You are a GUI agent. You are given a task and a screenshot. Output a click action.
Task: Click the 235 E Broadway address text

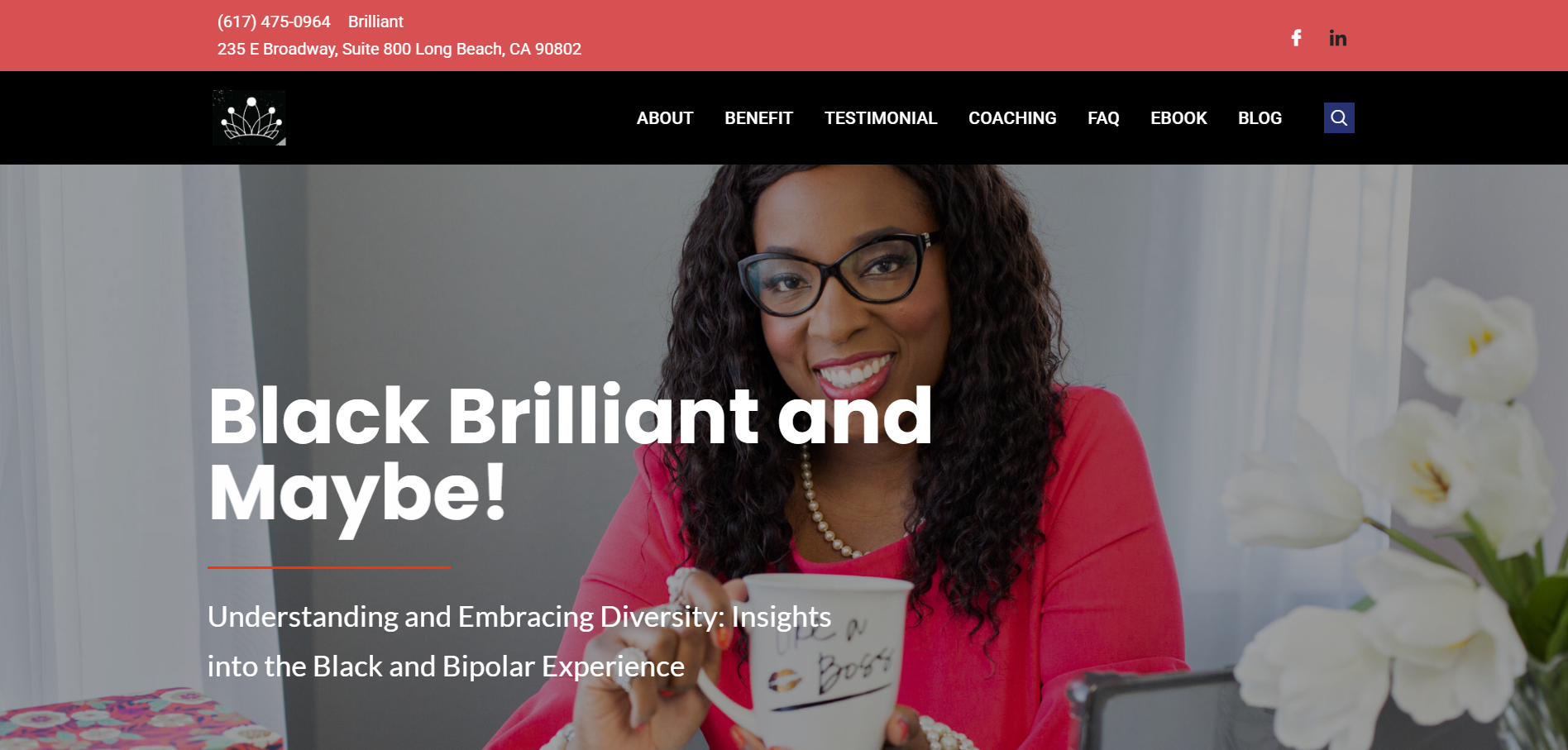pyautogui.click(x=399, y=49)
